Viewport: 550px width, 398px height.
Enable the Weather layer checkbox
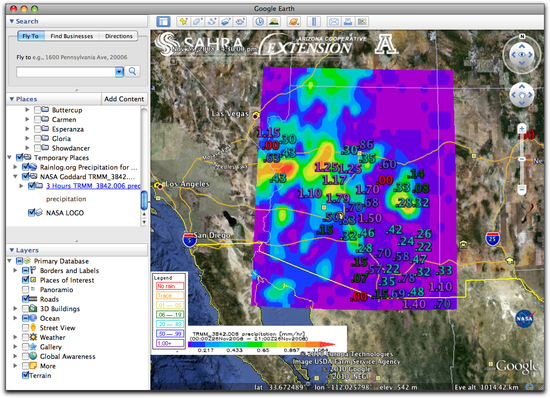coord(25,337)
